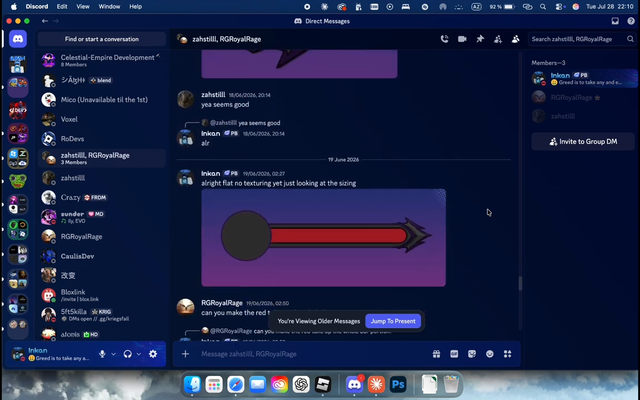Screen dimensions: 640x400
Task: Open ChatGPT in the Dock
Action: click(x=301, y=384)
